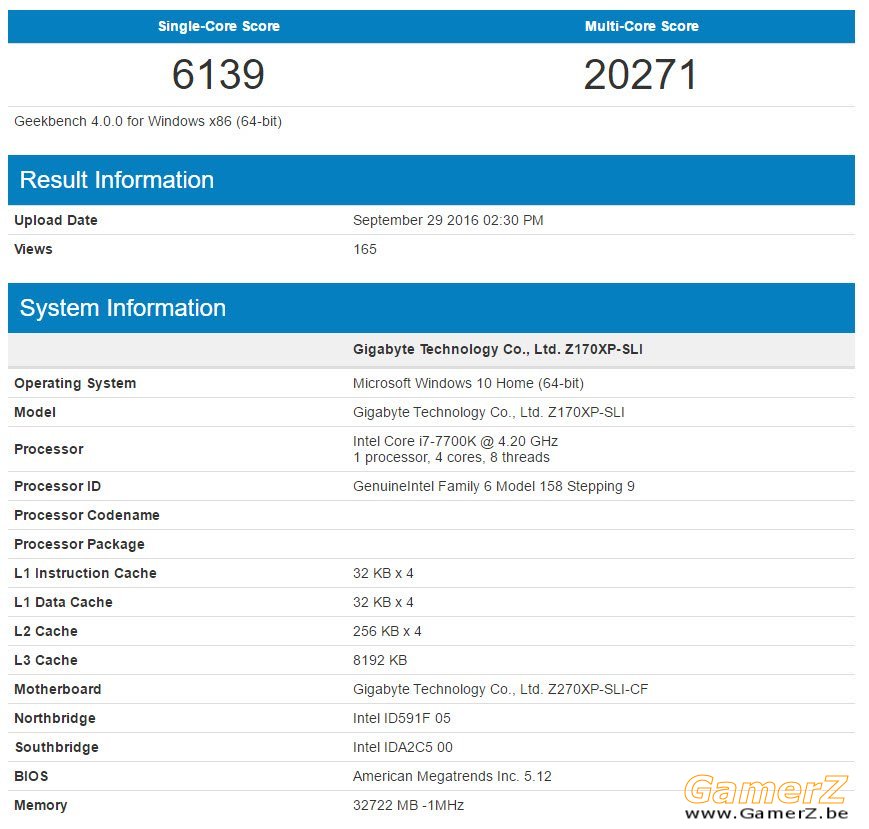Select the Model value Gigabyte Z170XP-SLI
This screenshot has height=829, width=869.
coord(489,412)
